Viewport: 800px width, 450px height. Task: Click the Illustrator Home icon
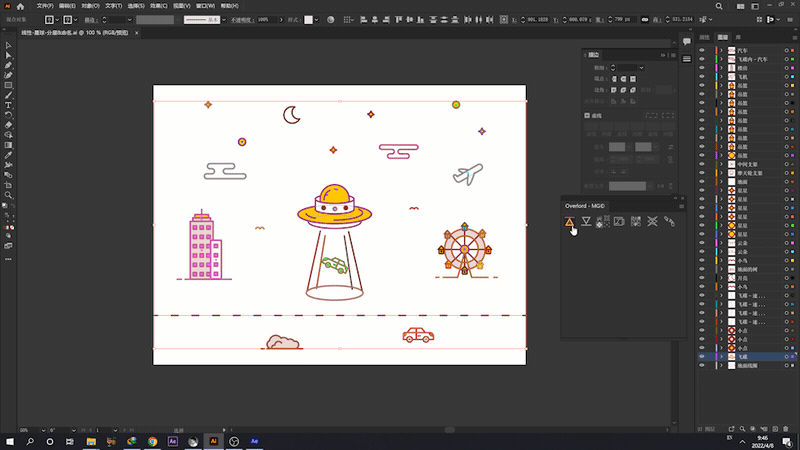click(x=20, y=6)
